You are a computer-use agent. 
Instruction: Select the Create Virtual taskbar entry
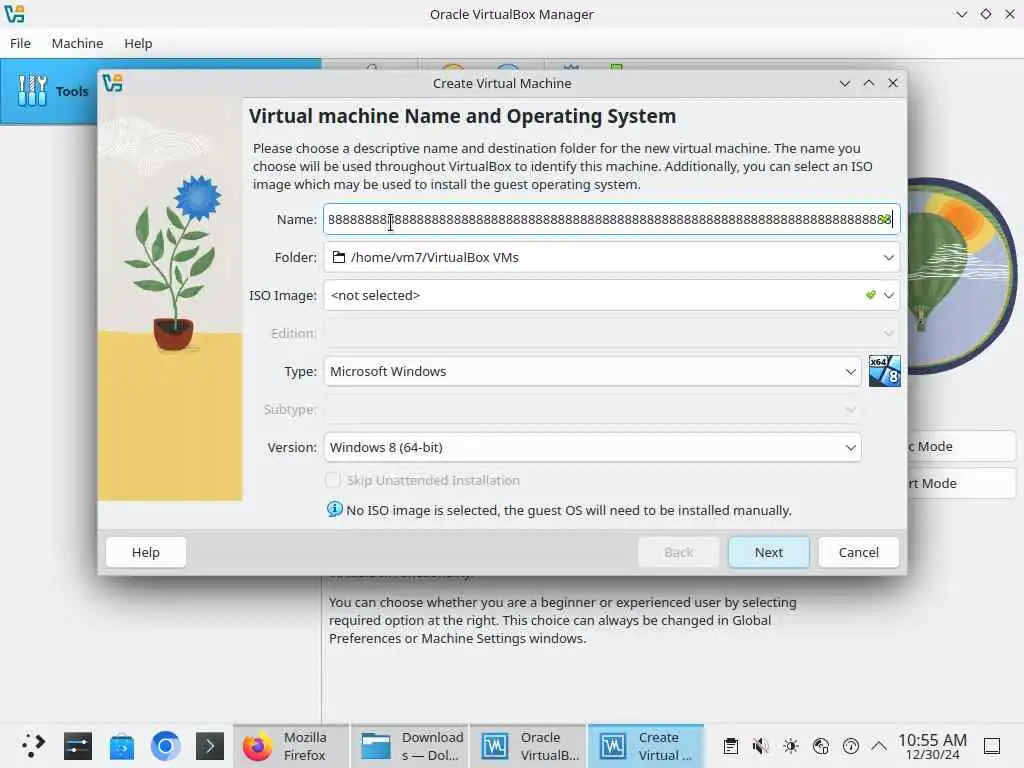(646, 746)
